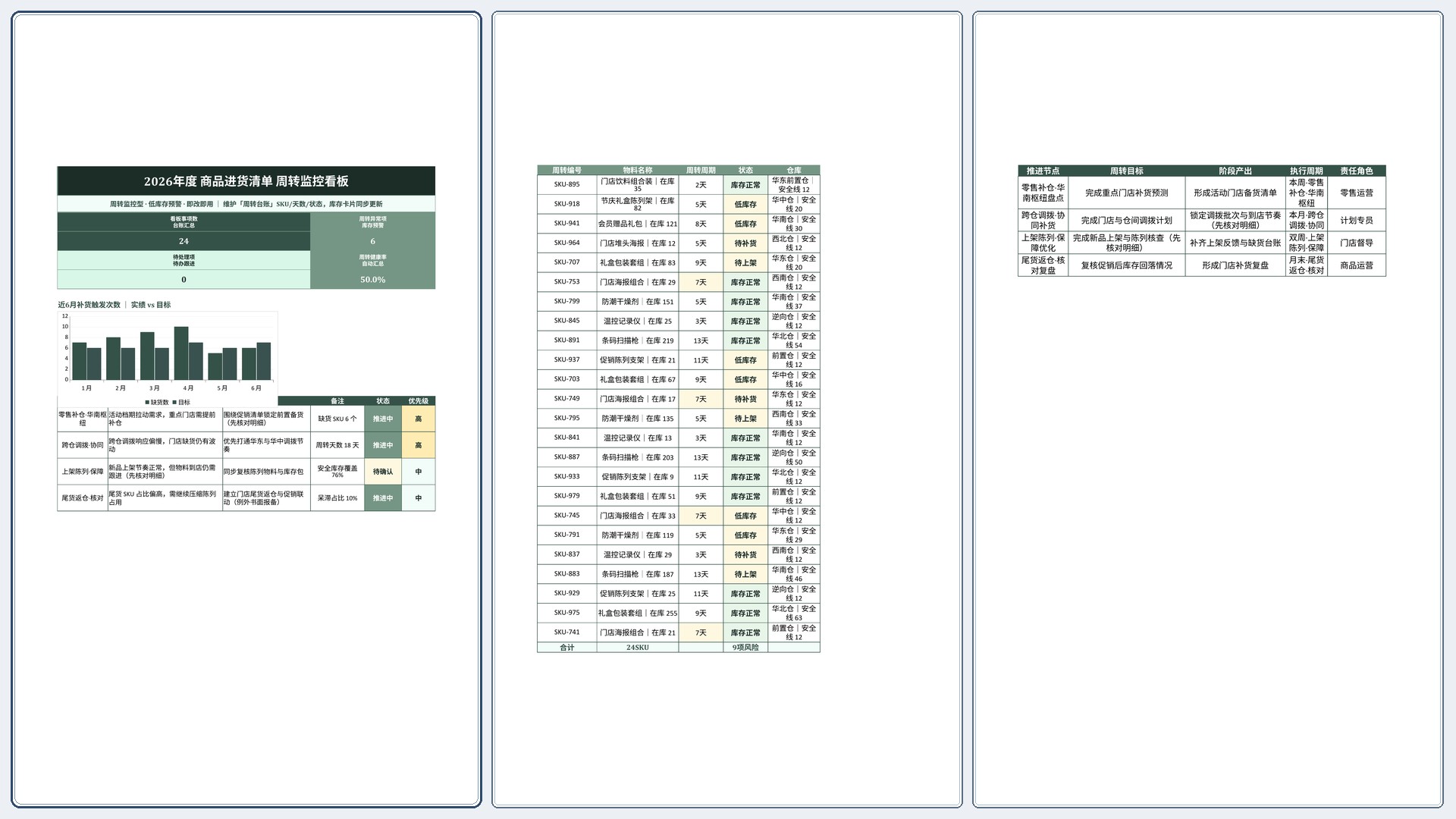Click the 商品运营 role cell

tap(1357, 265)
